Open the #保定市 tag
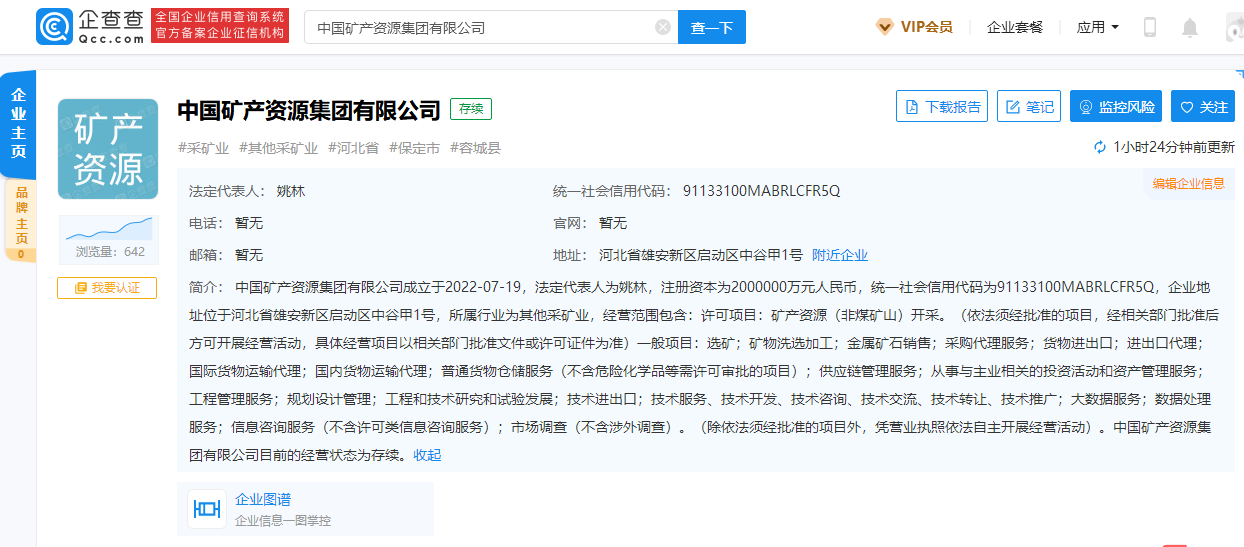Screen dimensions: 1244x547 point(414,148)
